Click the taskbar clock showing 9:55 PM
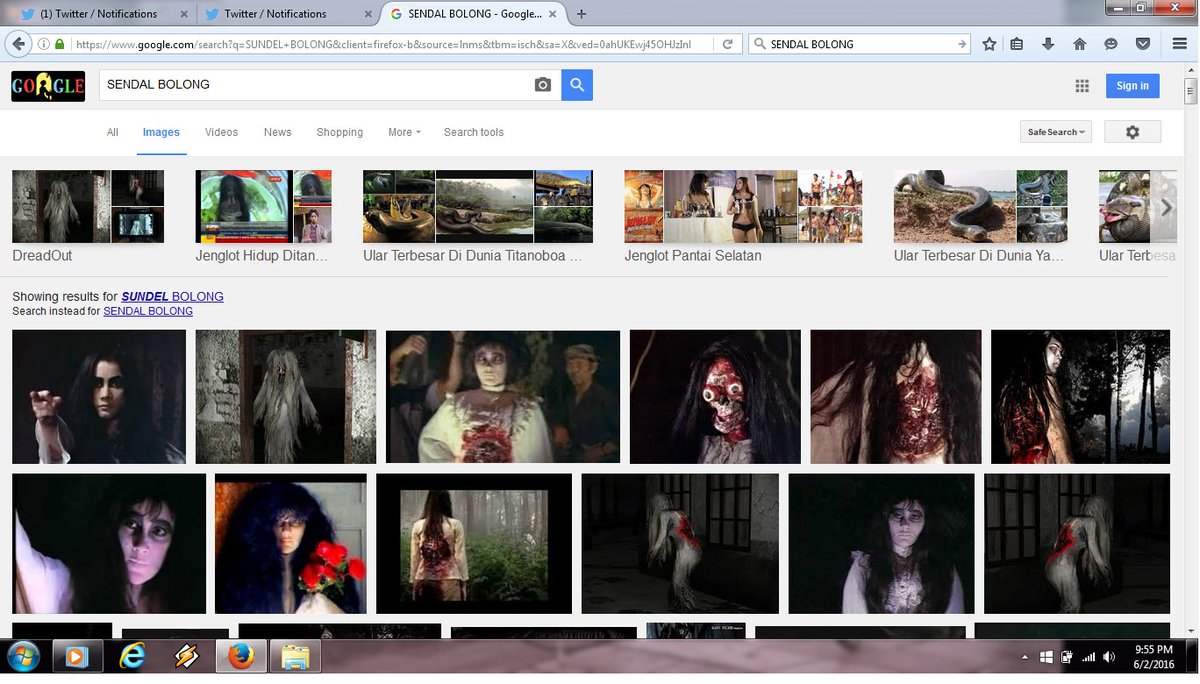1200x684 pixels. tap(1153, 657)
